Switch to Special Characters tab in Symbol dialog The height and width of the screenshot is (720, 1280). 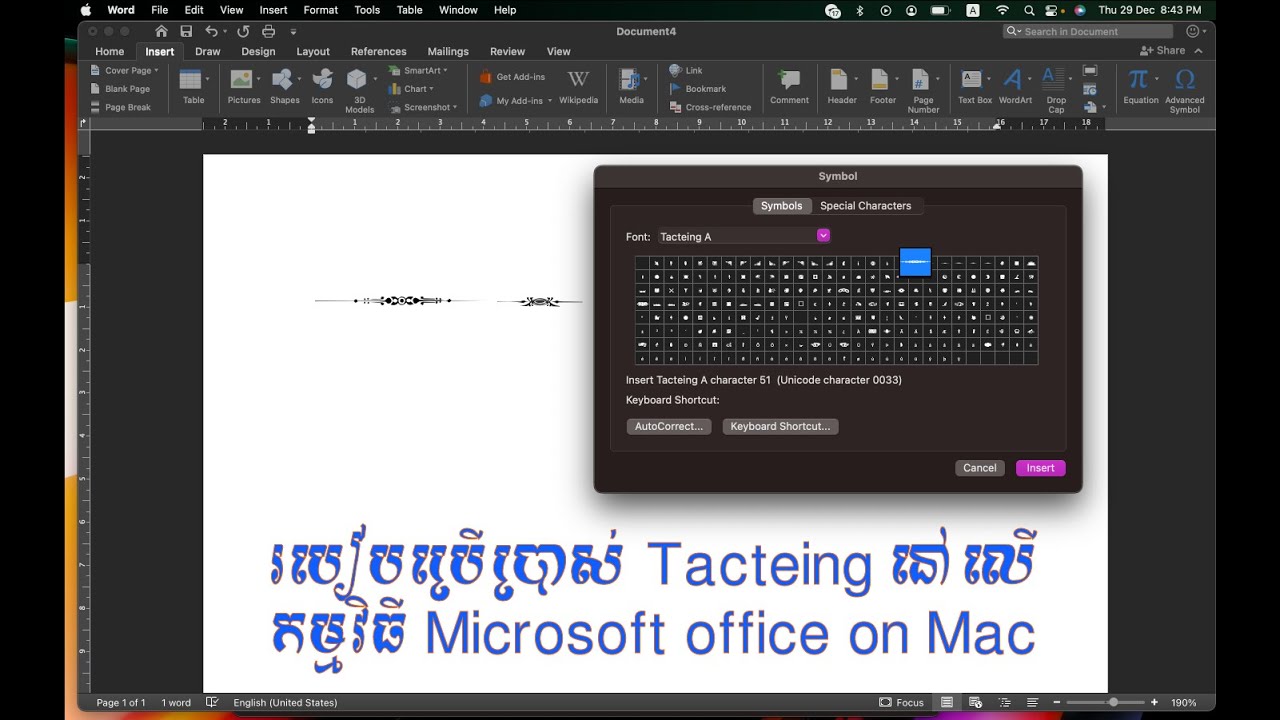(x=866, y=205)
